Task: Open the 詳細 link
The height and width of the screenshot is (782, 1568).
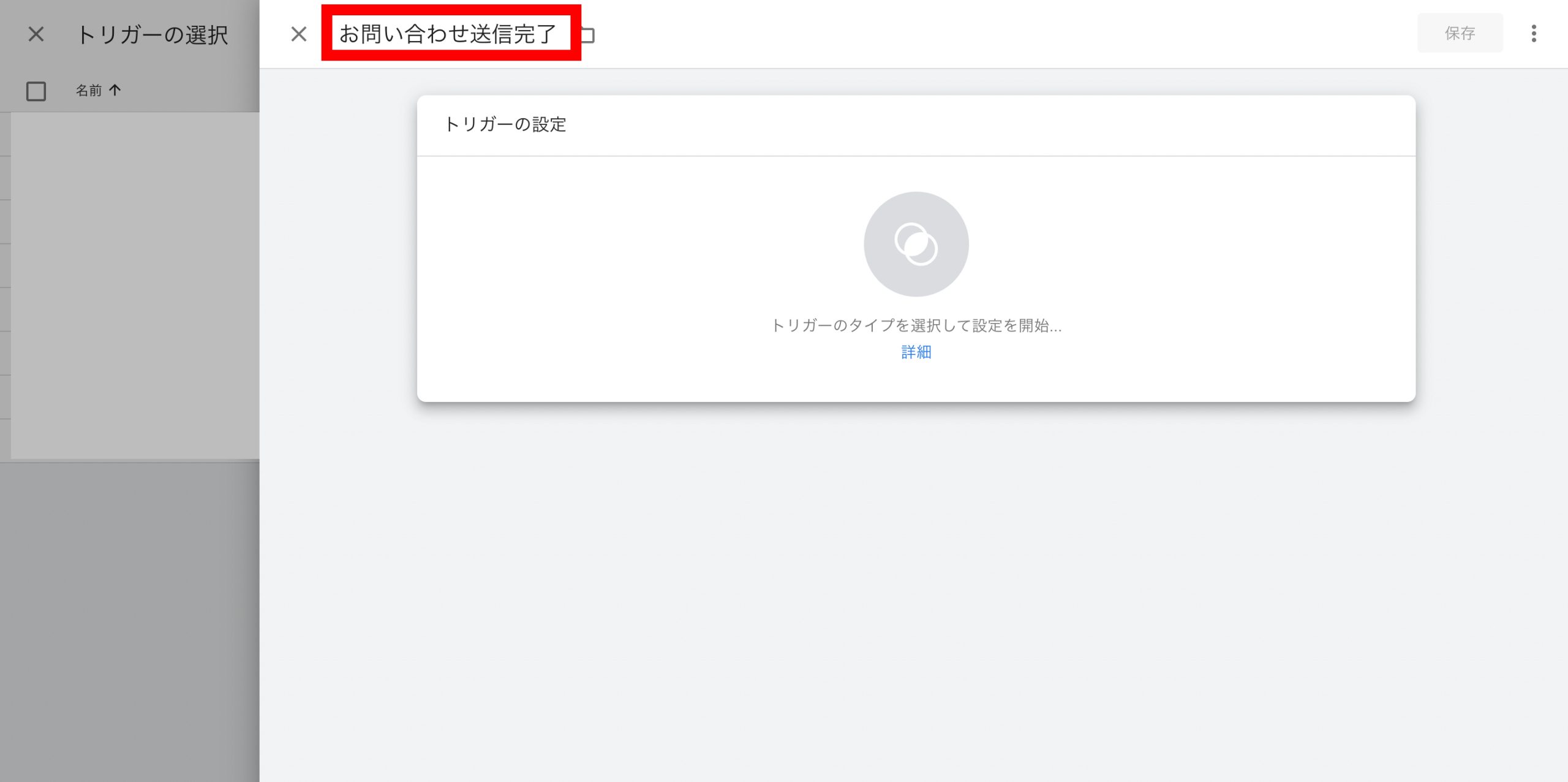Action: tap(916, 352)
